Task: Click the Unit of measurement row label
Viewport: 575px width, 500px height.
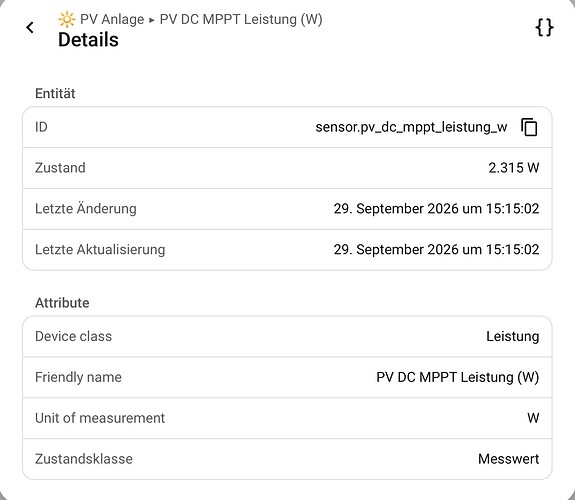Action: [x=100, y=418]
